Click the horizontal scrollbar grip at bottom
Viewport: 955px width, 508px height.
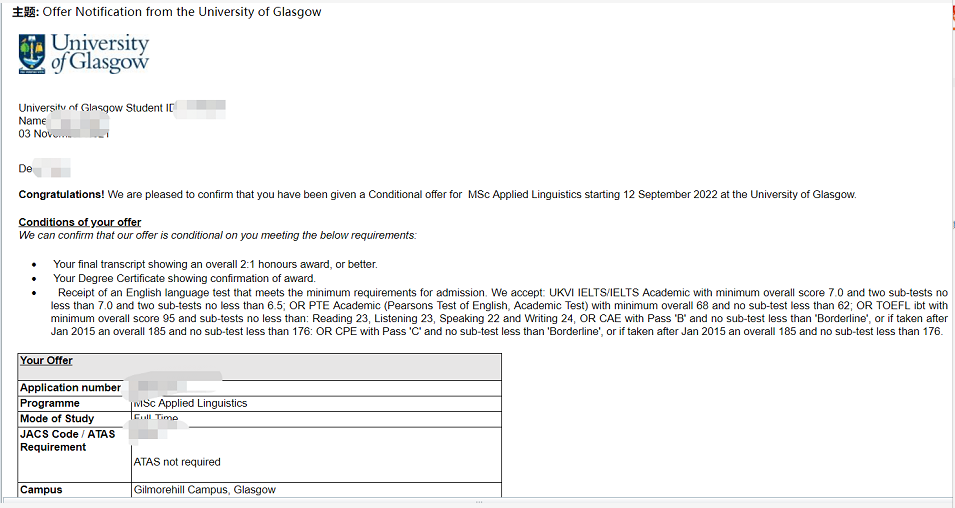pos(477,502)
